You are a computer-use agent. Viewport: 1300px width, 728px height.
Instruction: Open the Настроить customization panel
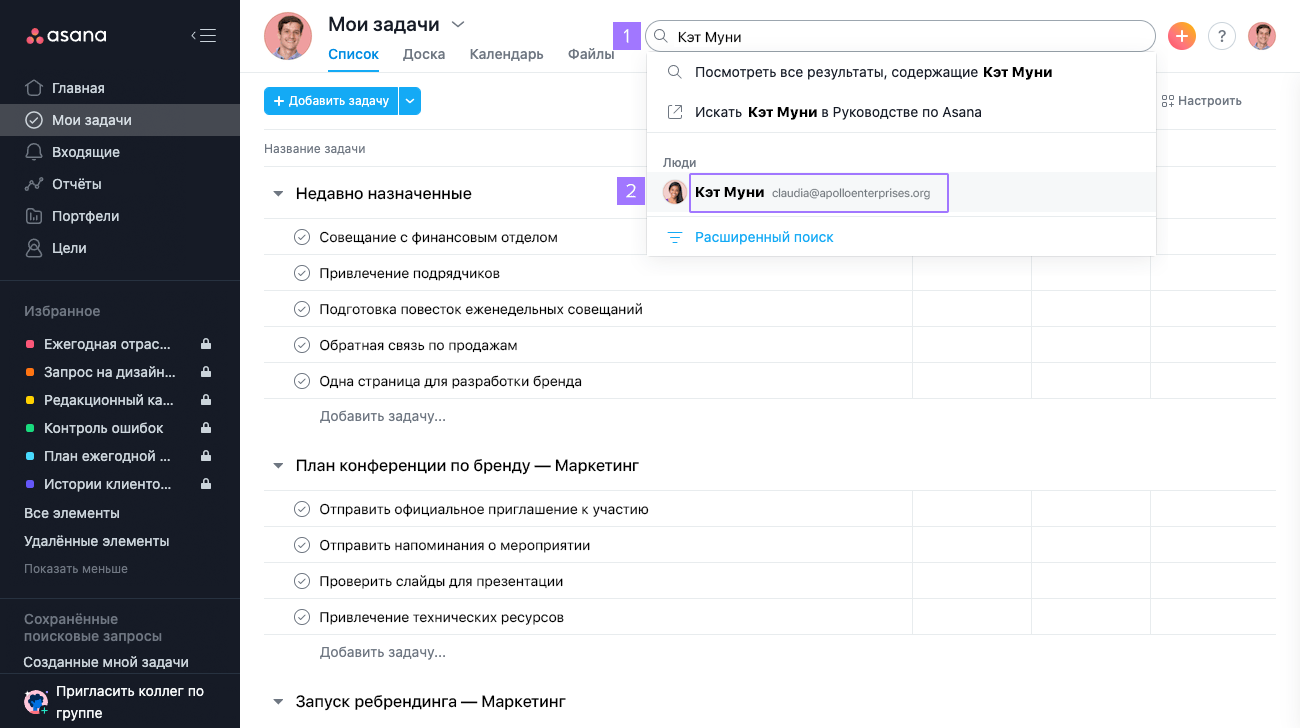pos(1200,100)
